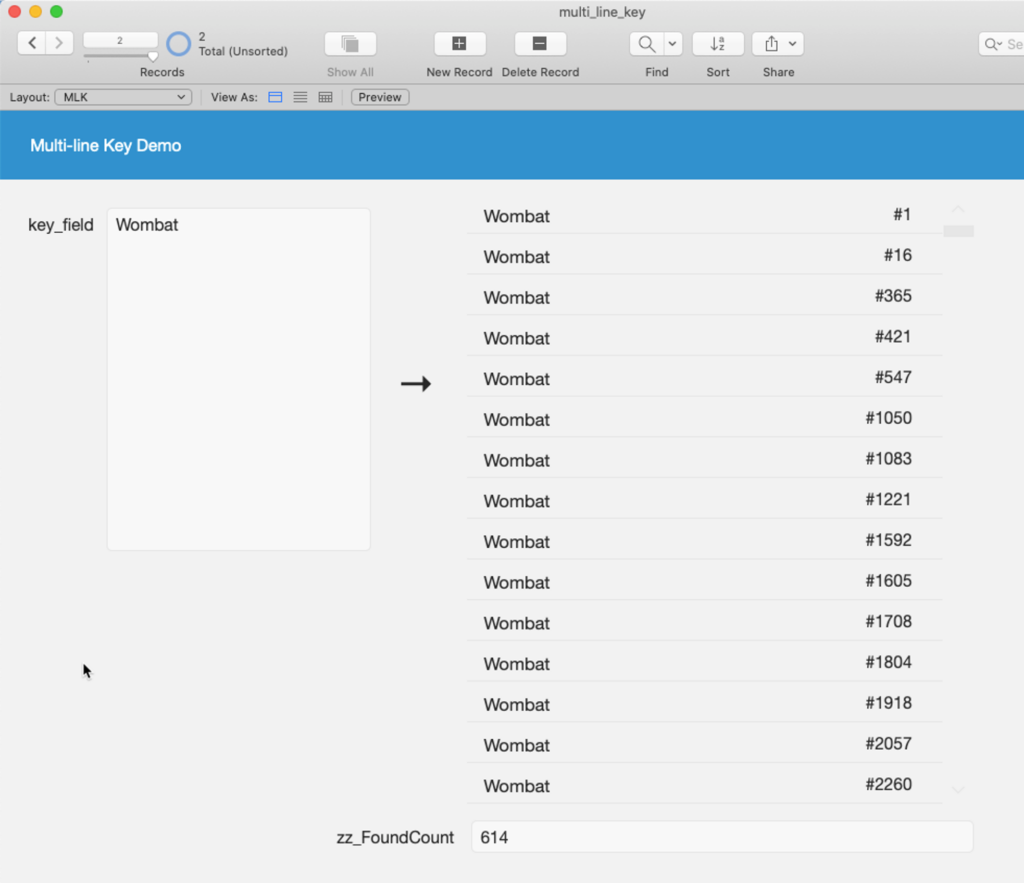This screenshot has width=1024, height=883.
Task: Click the Sort records icon
Action: (717, 44)
